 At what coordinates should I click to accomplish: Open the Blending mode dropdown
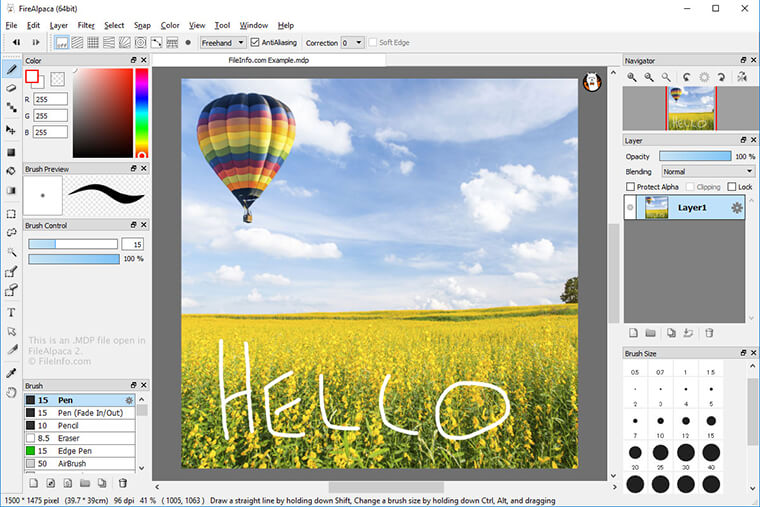click(707, 172)
